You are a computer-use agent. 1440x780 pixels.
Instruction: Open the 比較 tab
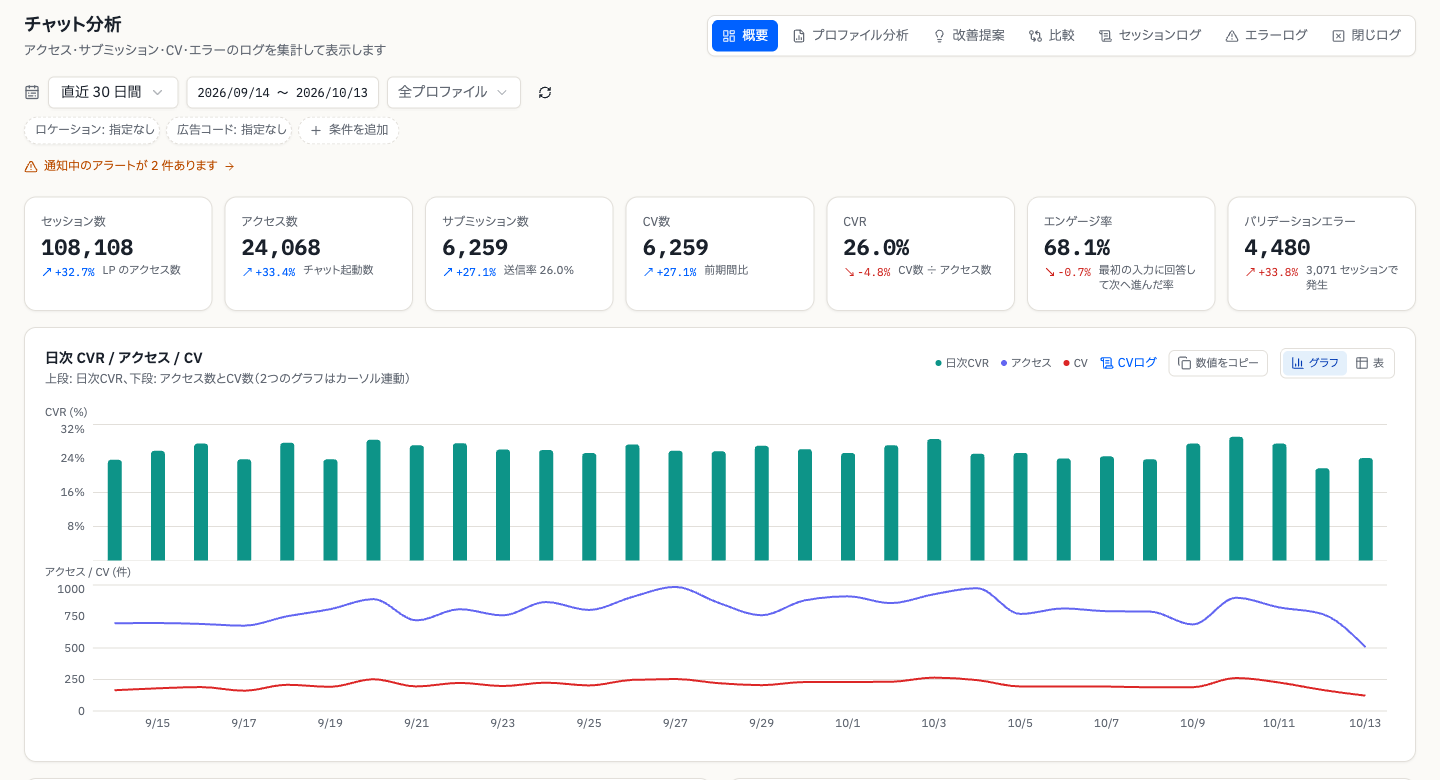pyautogui.click(x=1051, y=36)
